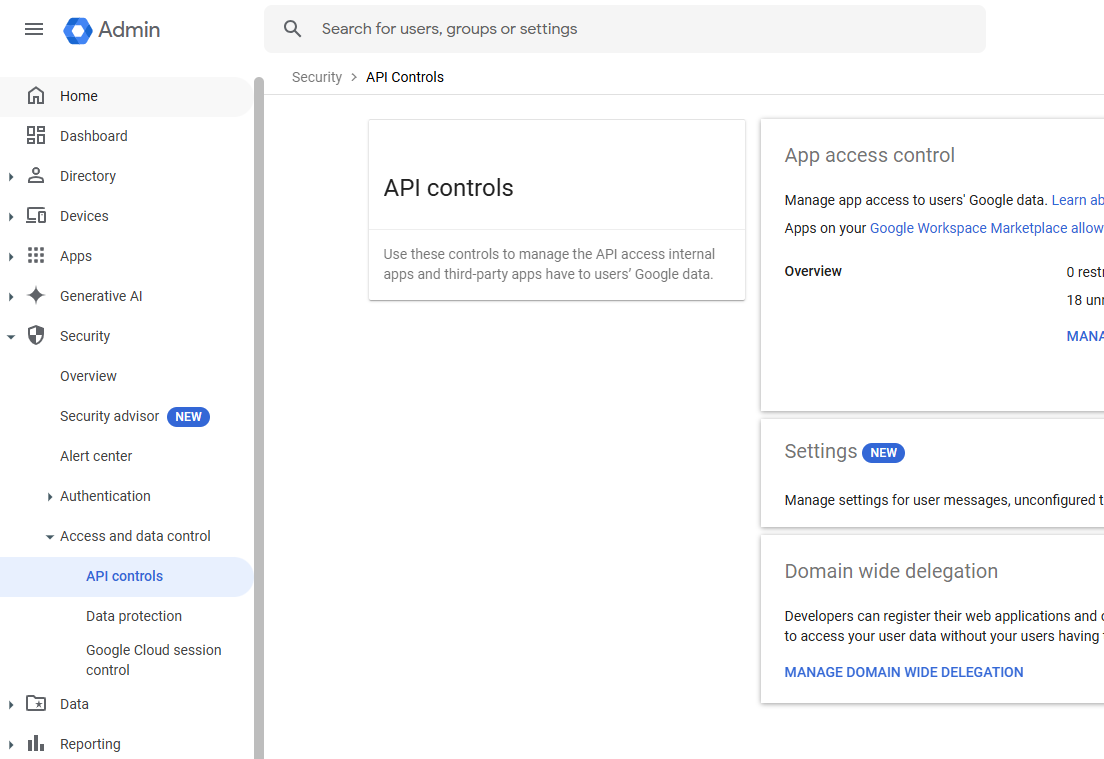
Task: Click the Apps grid icon
Action: [36, 256]
